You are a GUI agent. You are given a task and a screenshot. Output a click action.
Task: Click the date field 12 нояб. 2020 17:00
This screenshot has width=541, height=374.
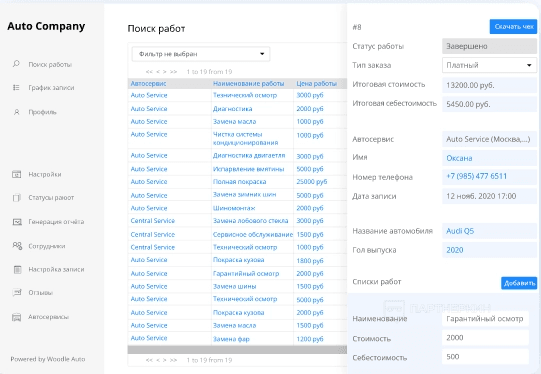[489, 196]
